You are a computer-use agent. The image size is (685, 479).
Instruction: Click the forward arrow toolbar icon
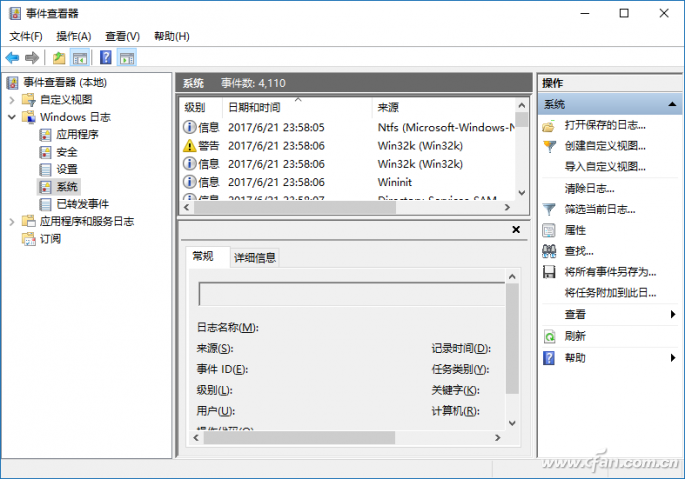pos(33,58)
